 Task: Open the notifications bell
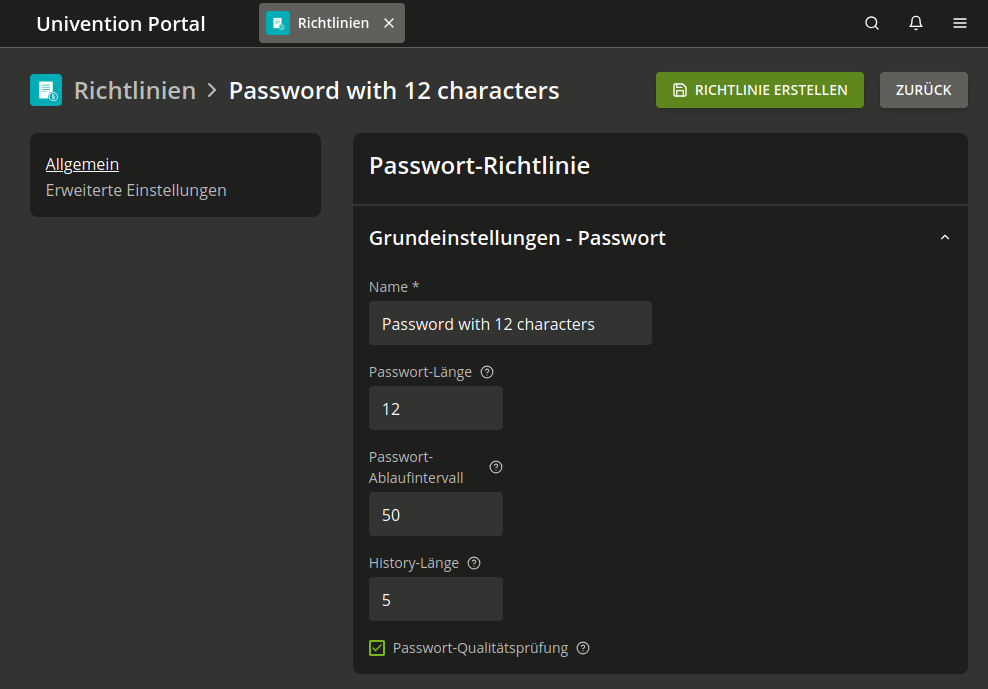(x=916, y=23)
